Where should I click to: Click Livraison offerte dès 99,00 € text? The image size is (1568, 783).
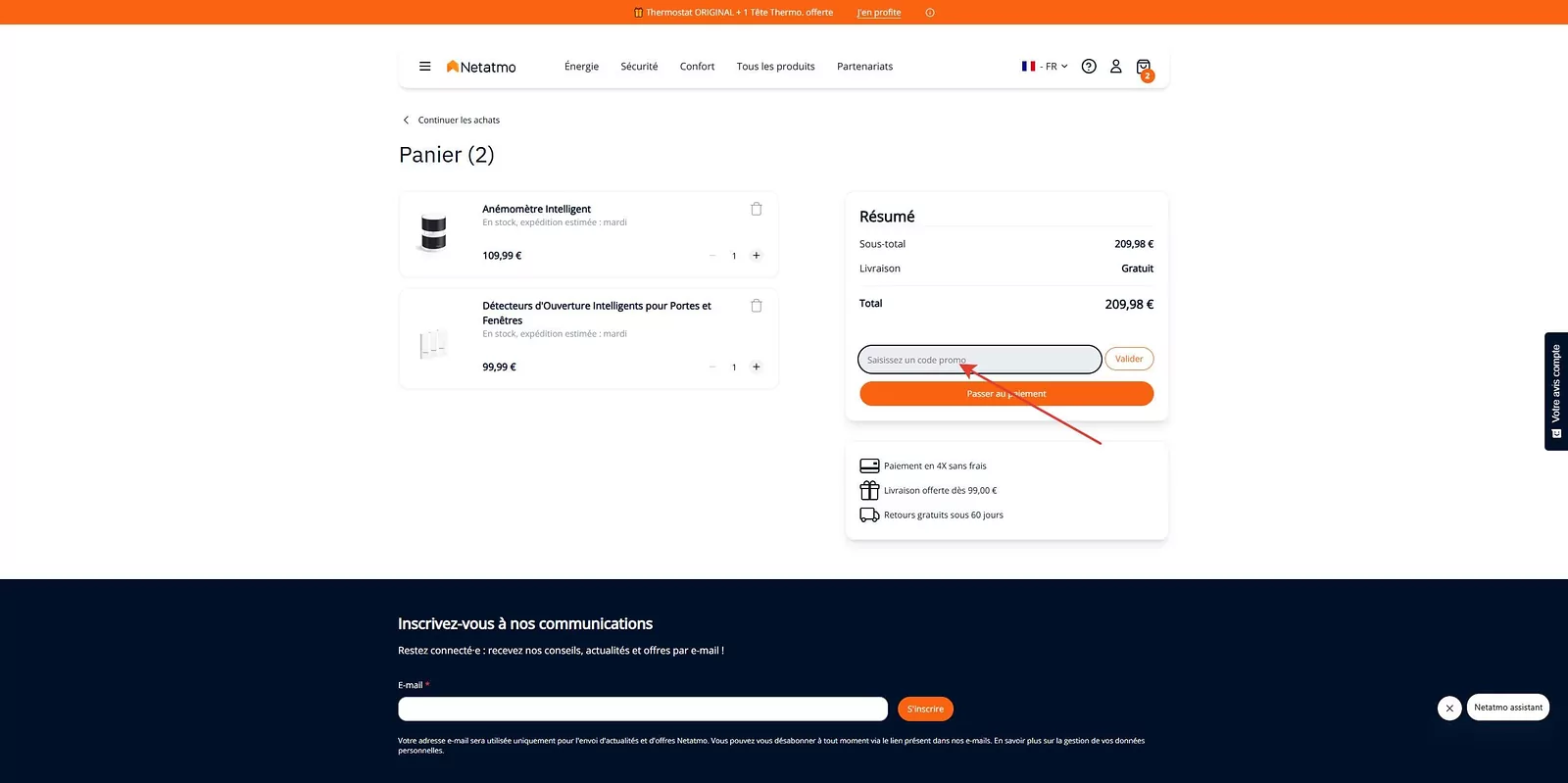coord(940,491)
